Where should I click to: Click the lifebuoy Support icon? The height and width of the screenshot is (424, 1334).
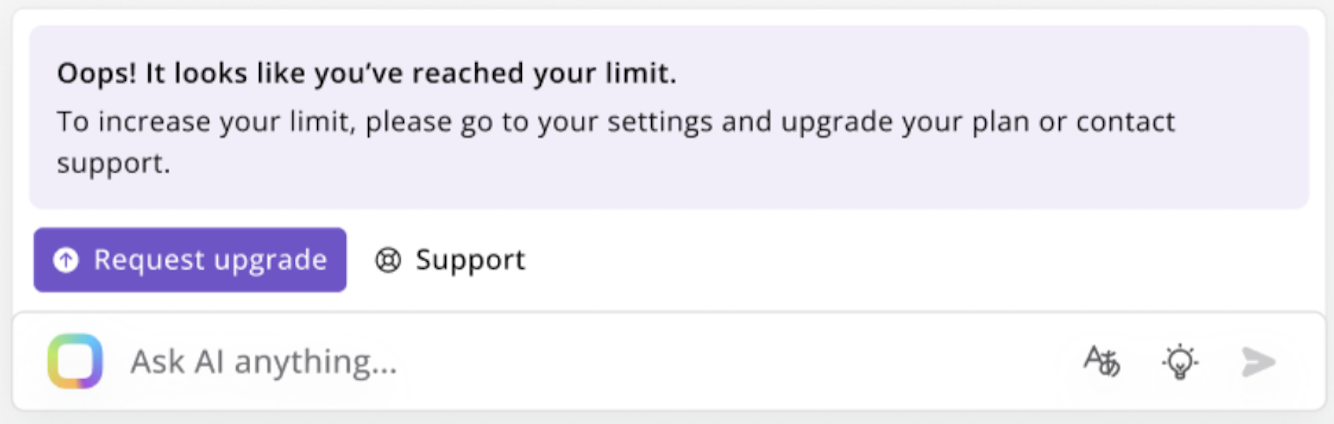point(388,260)
